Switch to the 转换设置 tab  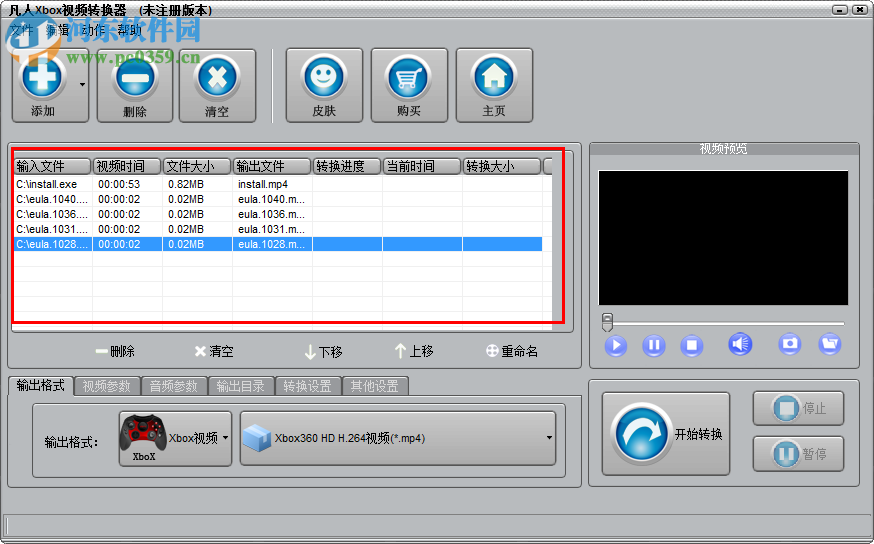click(308, 386)
